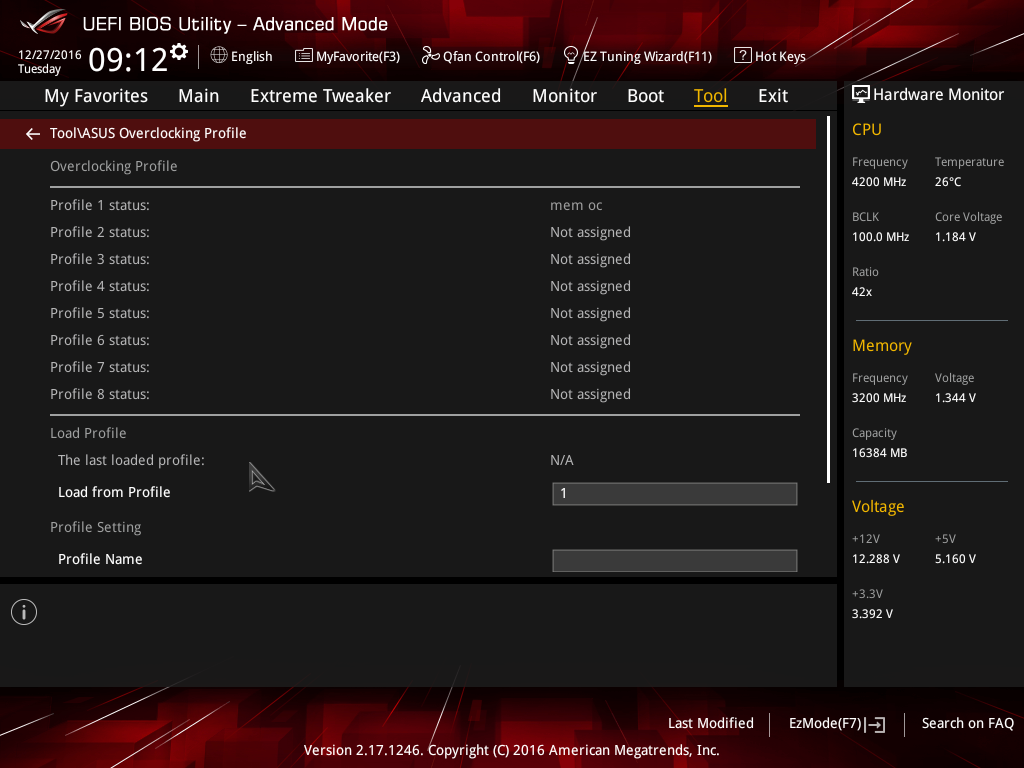
Task: Click the Hot Keys question mark icon
Action: pos(743,56)
